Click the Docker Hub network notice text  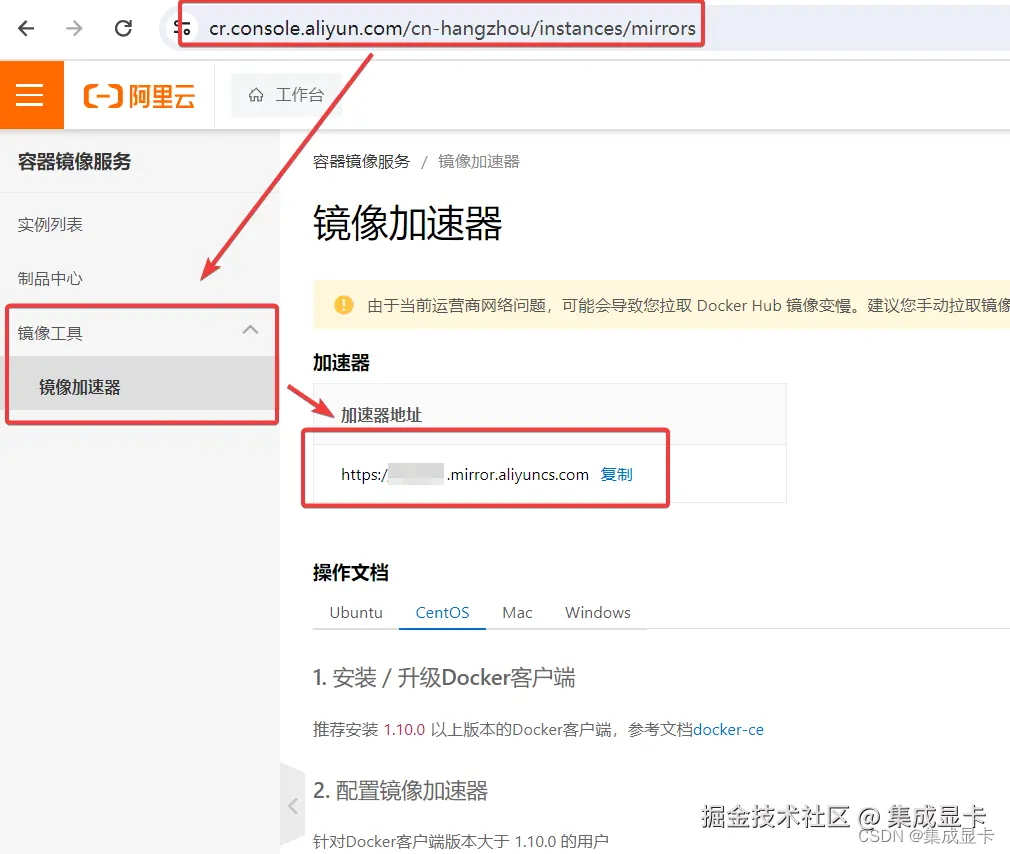click(x=689, y=305)
